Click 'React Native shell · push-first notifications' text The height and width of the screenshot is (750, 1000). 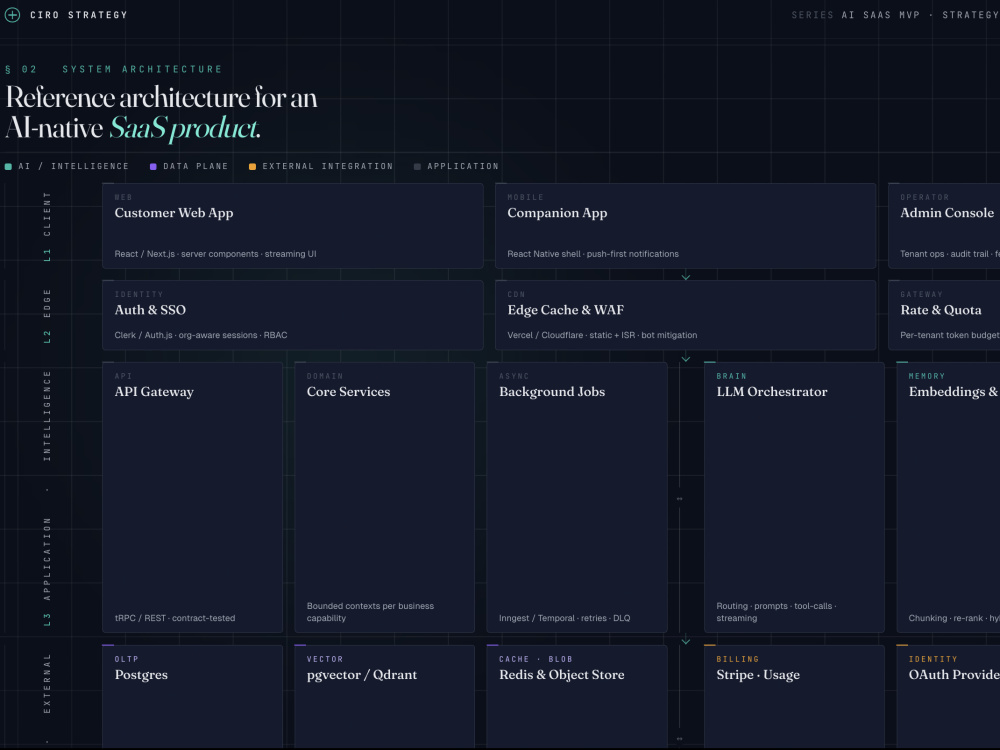592,254
